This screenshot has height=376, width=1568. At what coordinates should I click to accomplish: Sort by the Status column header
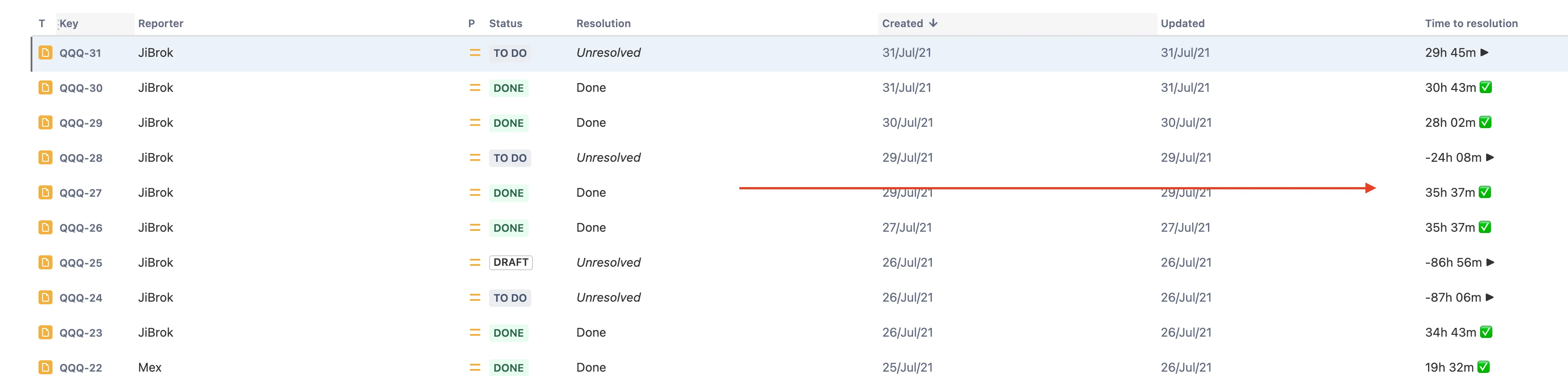point(505,23)
